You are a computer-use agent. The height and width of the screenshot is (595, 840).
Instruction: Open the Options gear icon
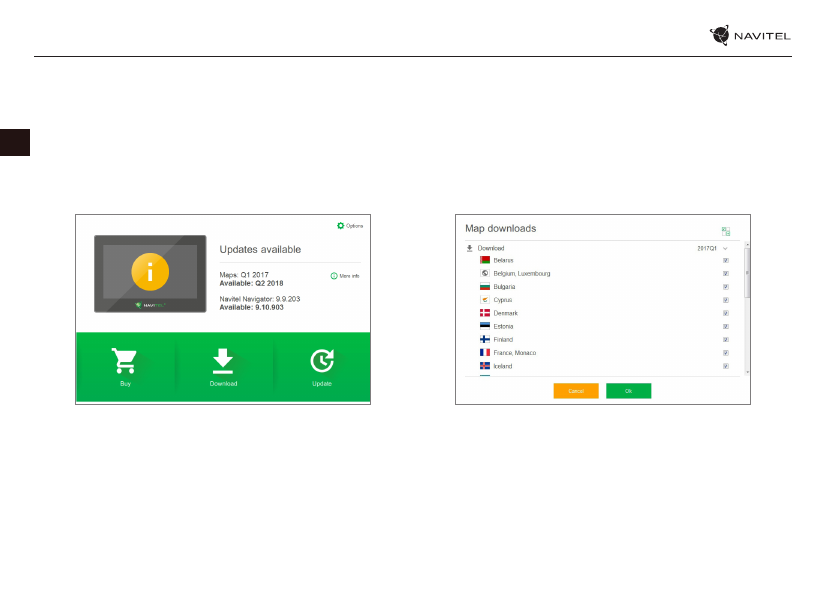(x=340, y=225)
